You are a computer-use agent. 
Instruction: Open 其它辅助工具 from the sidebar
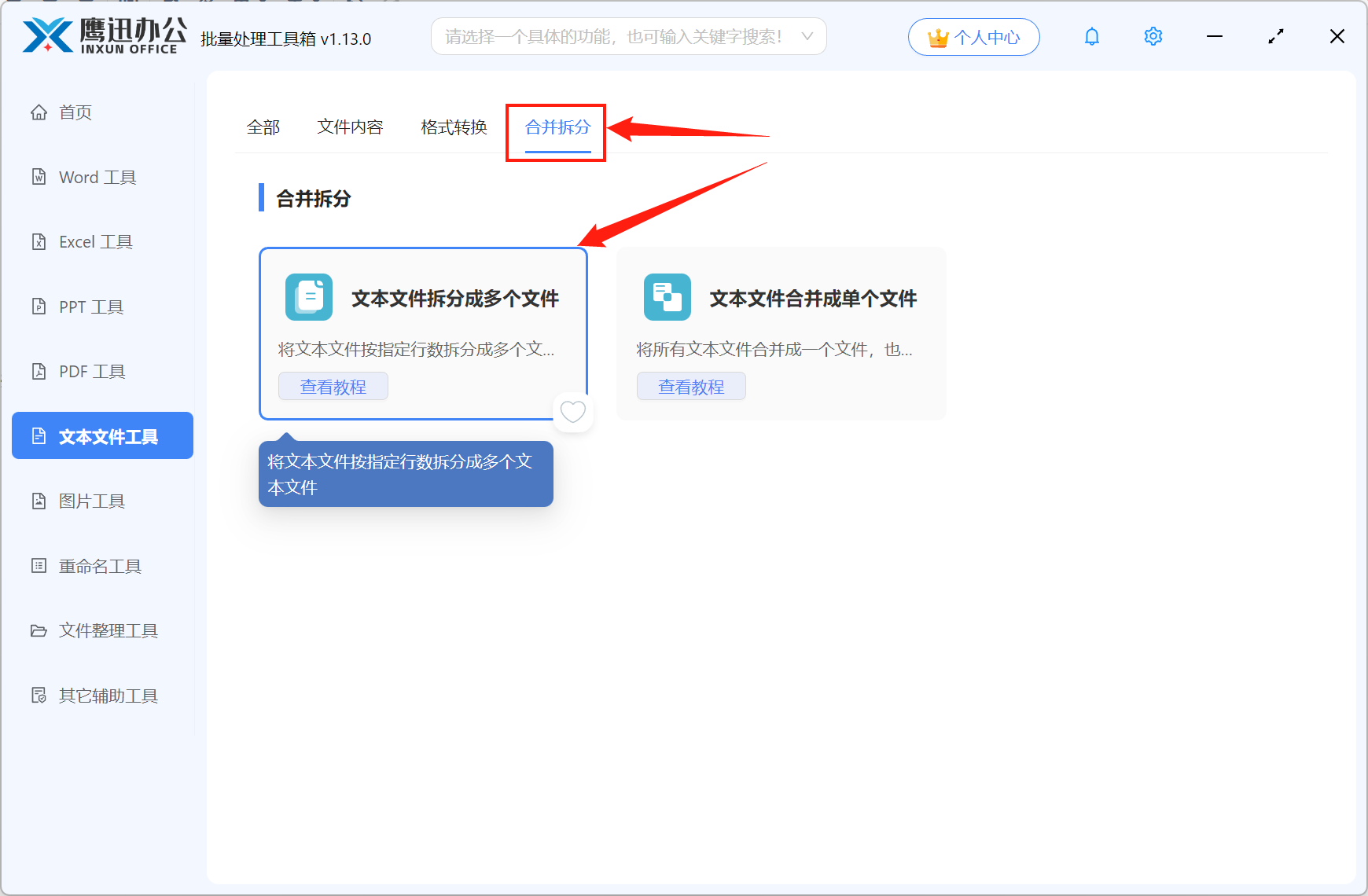[107, 695]
